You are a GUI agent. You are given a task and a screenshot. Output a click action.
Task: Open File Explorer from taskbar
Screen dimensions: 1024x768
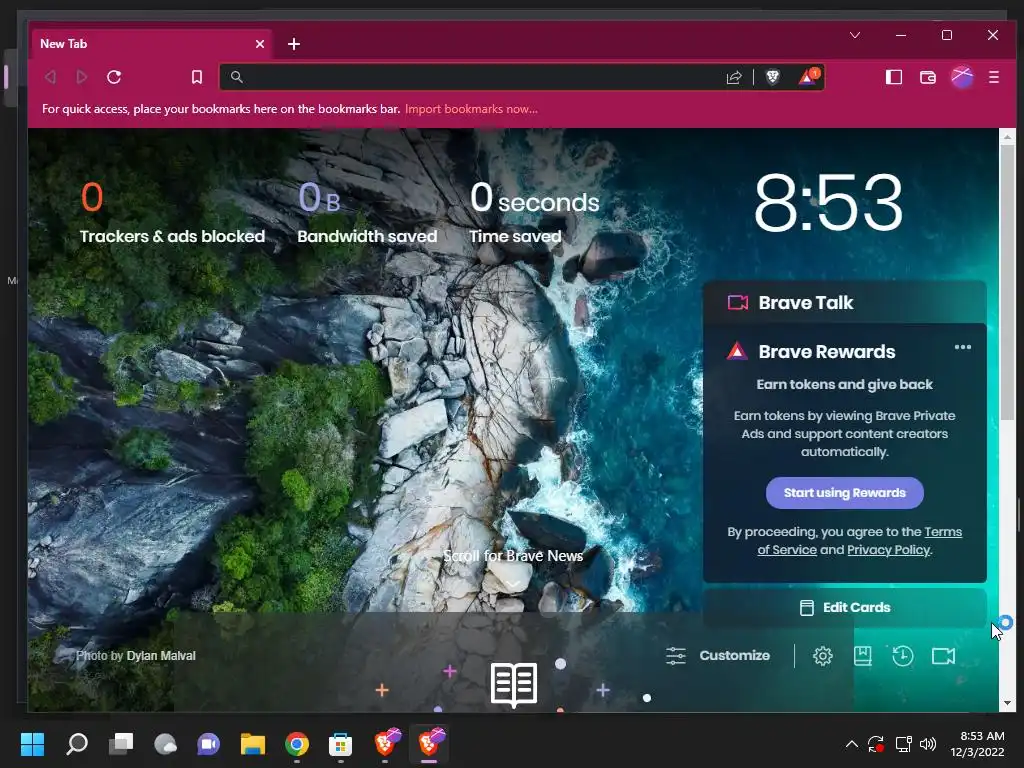tap(253, 744)
